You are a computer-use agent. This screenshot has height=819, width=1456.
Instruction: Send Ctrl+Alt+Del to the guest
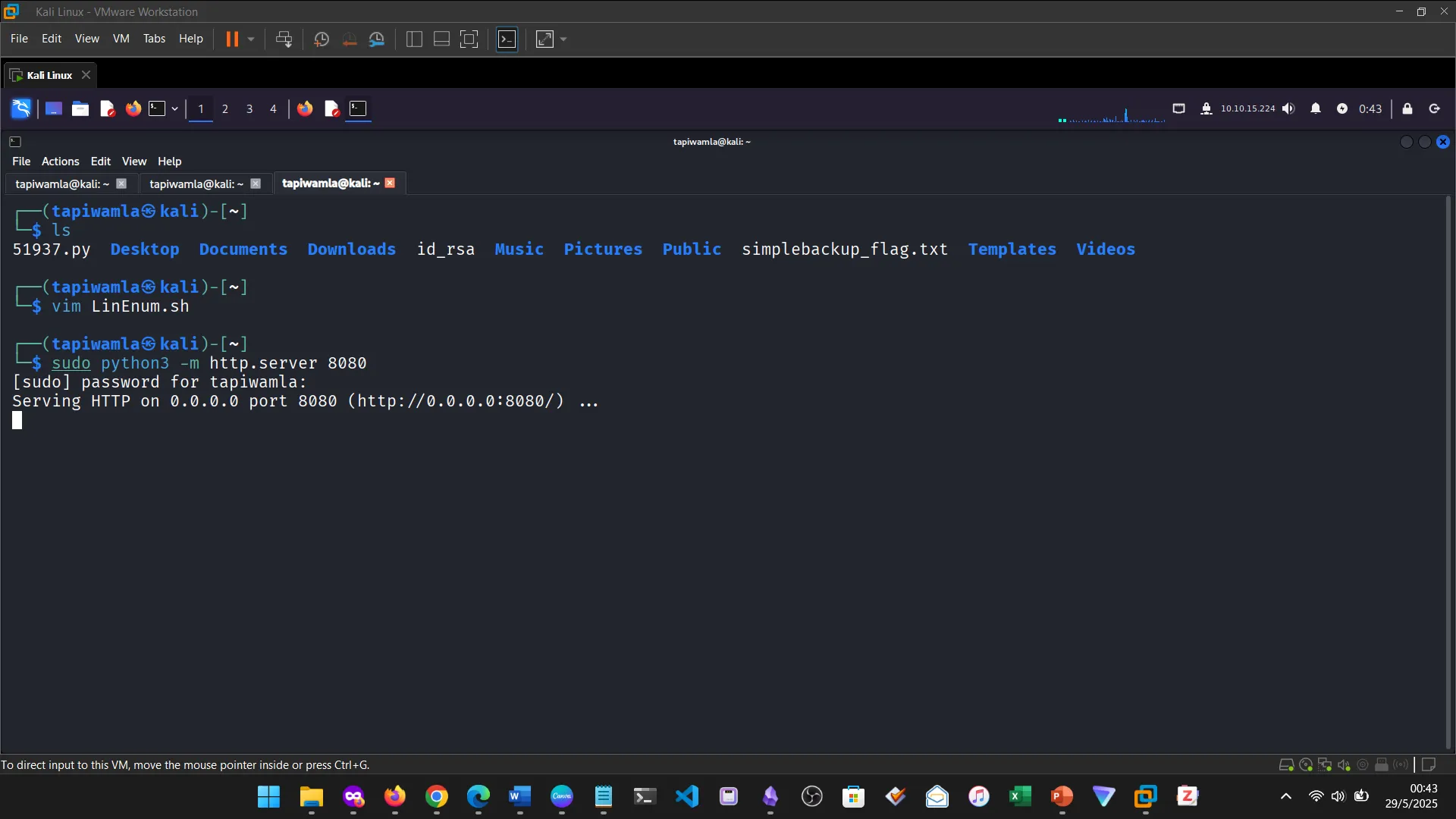click(x=284, y=39)
